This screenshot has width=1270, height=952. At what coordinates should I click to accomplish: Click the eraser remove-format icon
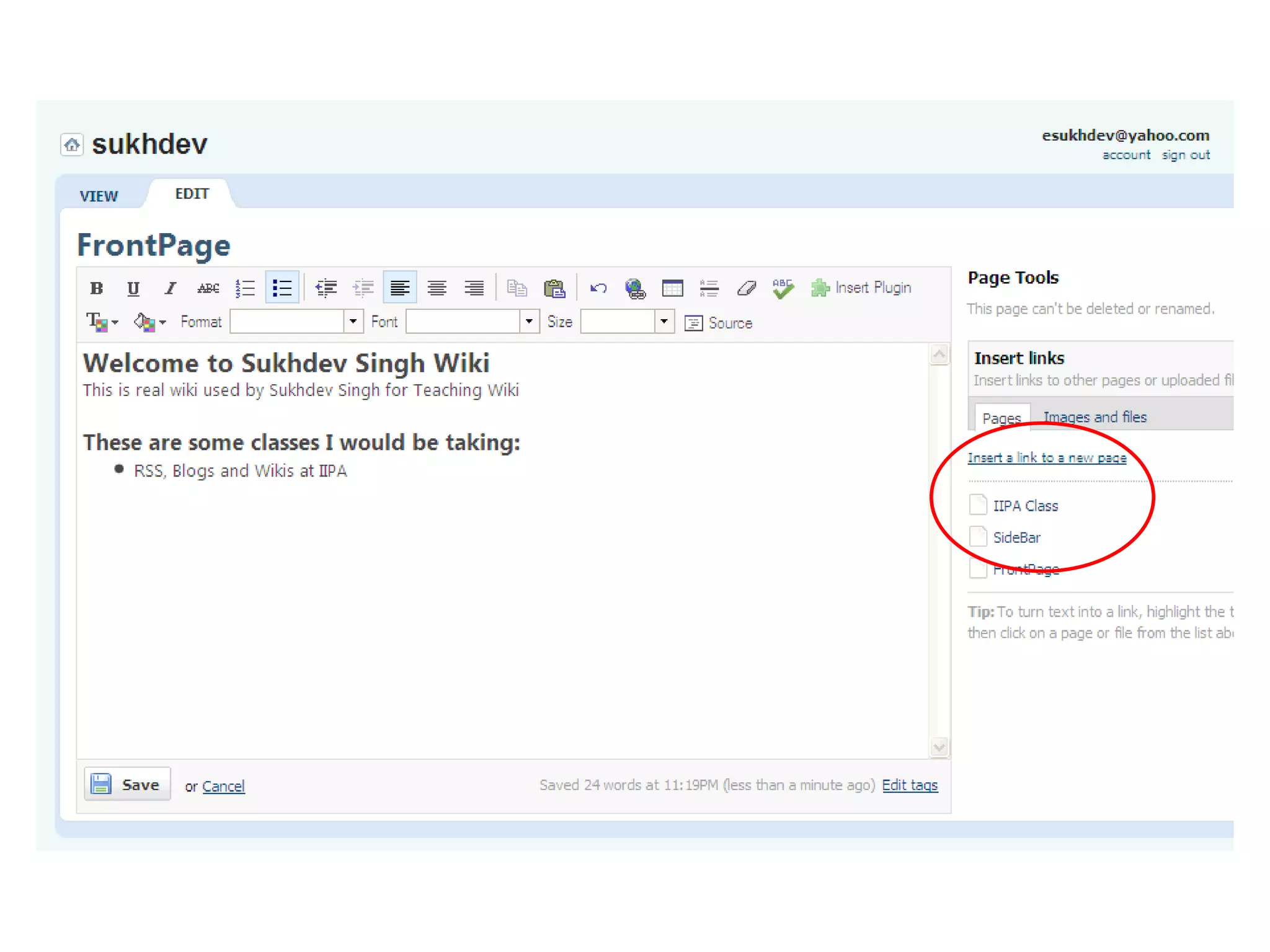click(747, 288)
